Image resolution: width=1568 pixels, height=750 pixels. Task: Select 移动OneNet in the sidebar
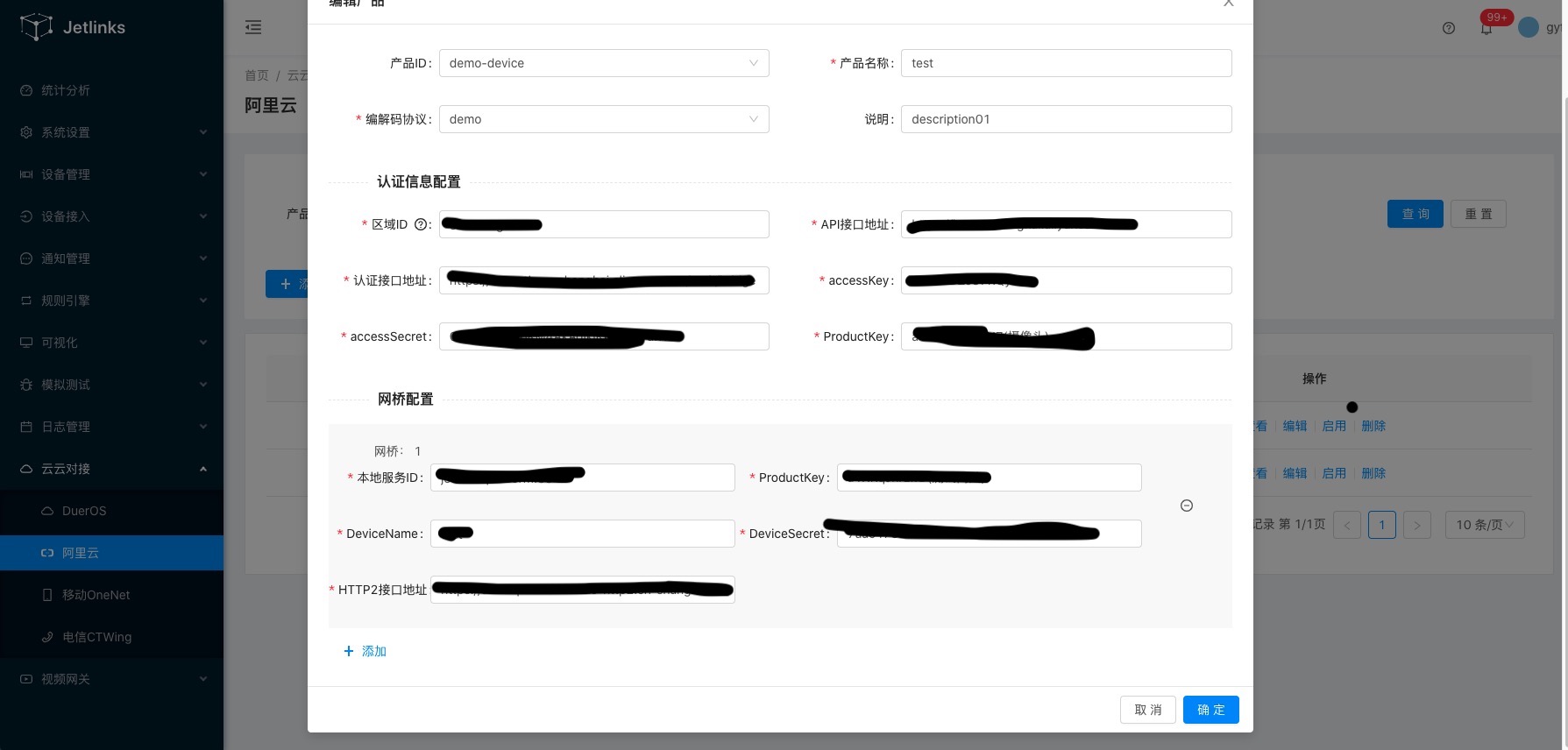[x=96, y=595]
